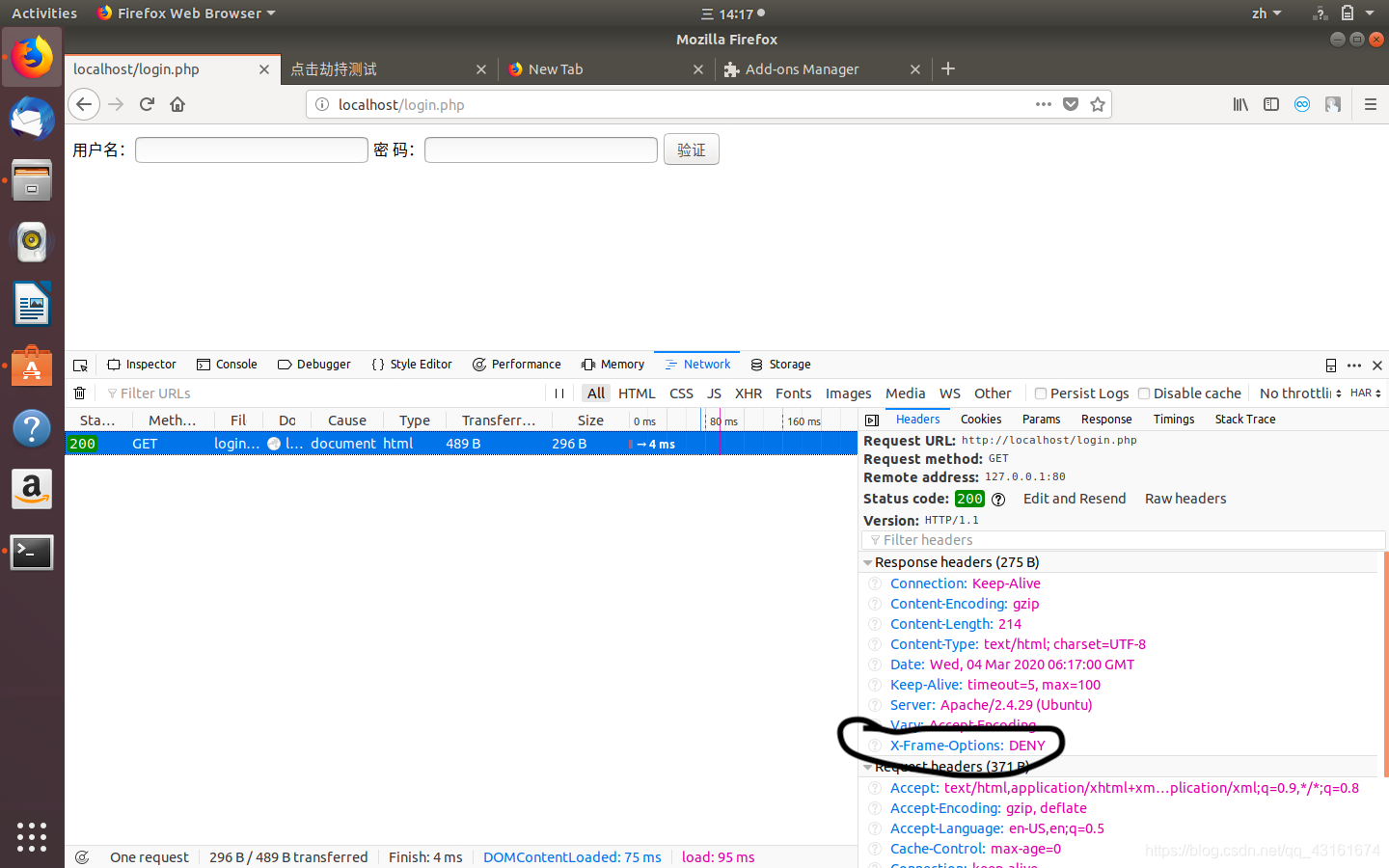The image size is (1389, 868).
Task: Pick an element from the page
Action: pyautogui.click(x=81, y=365)
